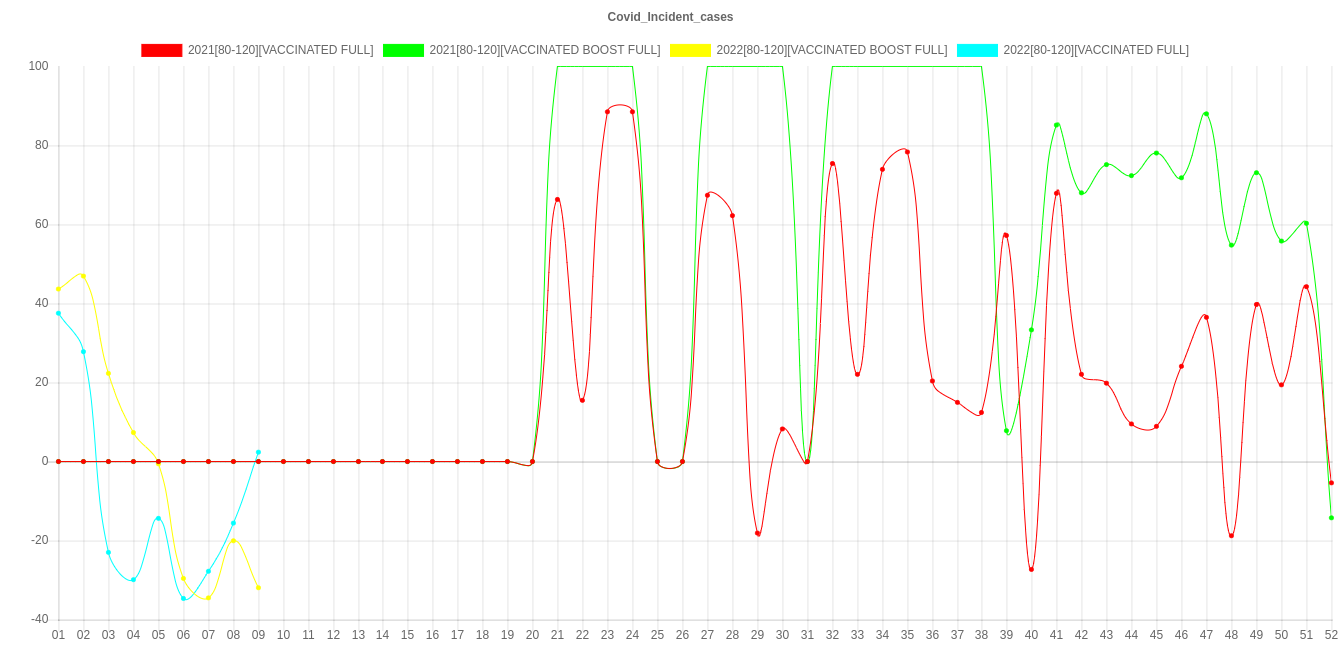The height and width of the screenshot is (670, 1341).
Task: Click the red data point at week 40 minimum
Action: [1031, 569]
